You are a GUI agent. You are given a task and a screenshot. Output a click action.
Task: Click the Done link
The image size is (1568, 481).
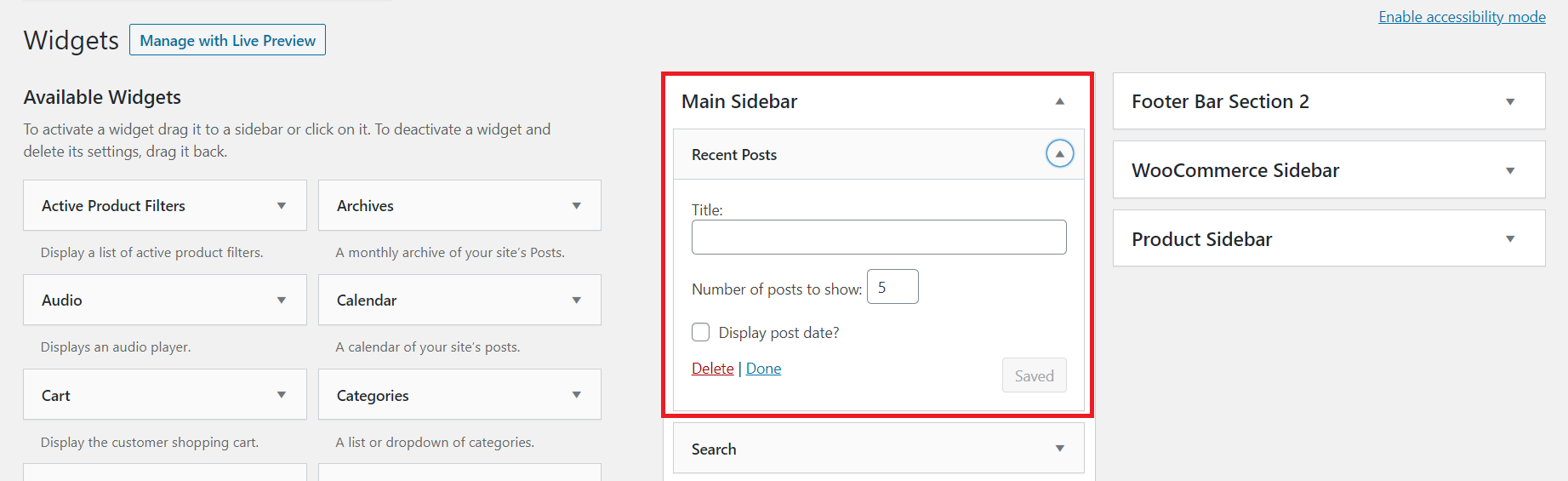[763, 369]
